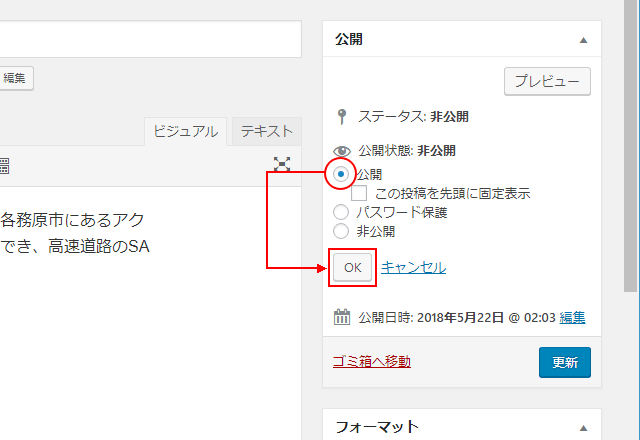
Task: Click inside the post title field
Action: coord(151,39)
